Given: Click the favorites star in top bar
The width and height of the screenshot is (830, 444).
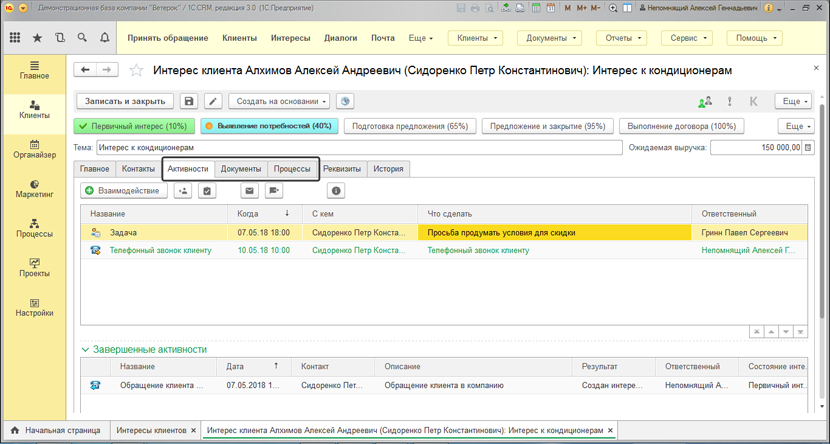Looking at the screenshot, I should tap(38, 39).
